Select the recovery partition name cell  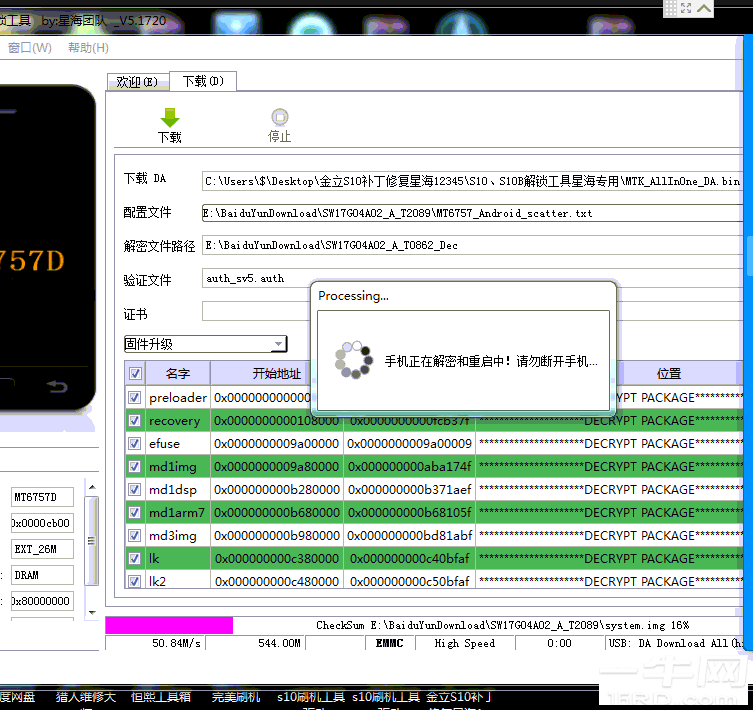178,420
